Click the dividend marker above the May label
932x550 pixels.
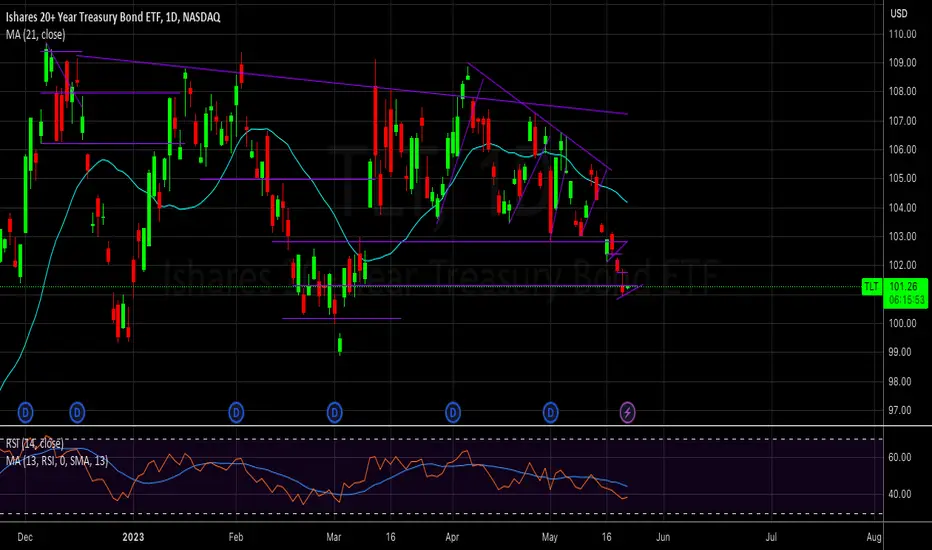550,412
